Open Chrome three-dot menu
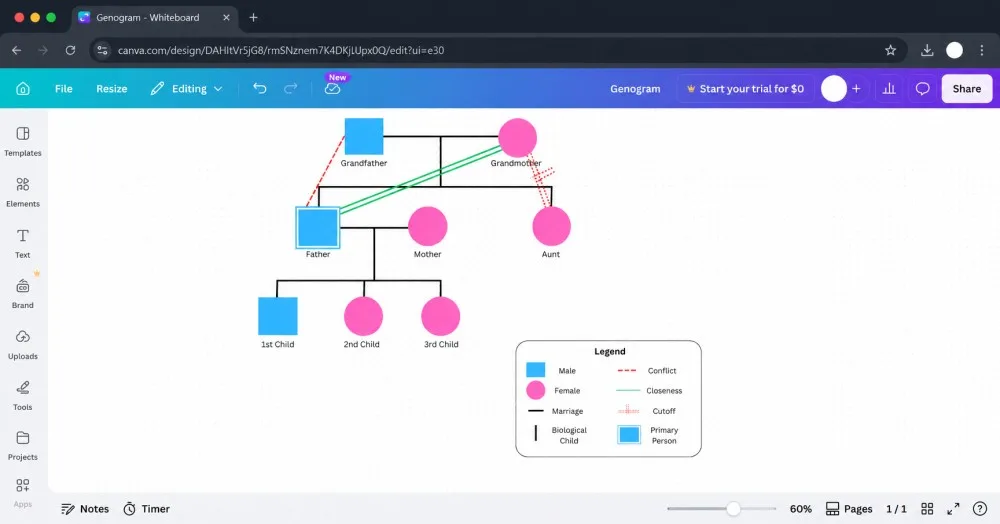The height and width of the screenshot is (524, 1000). point(982,50)
